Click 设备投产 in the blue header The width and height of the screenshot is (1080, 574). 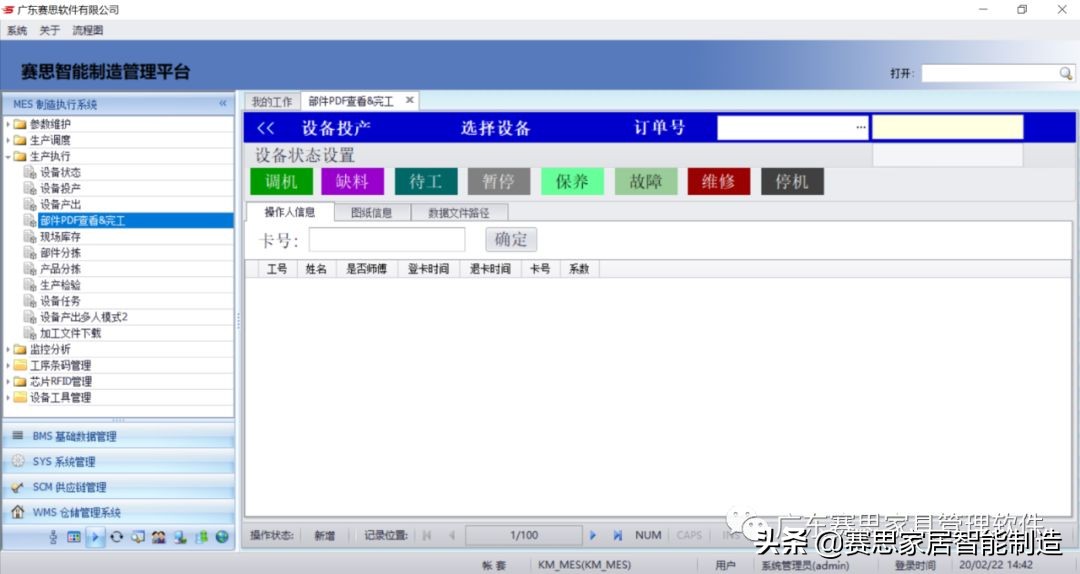(336, 128)
